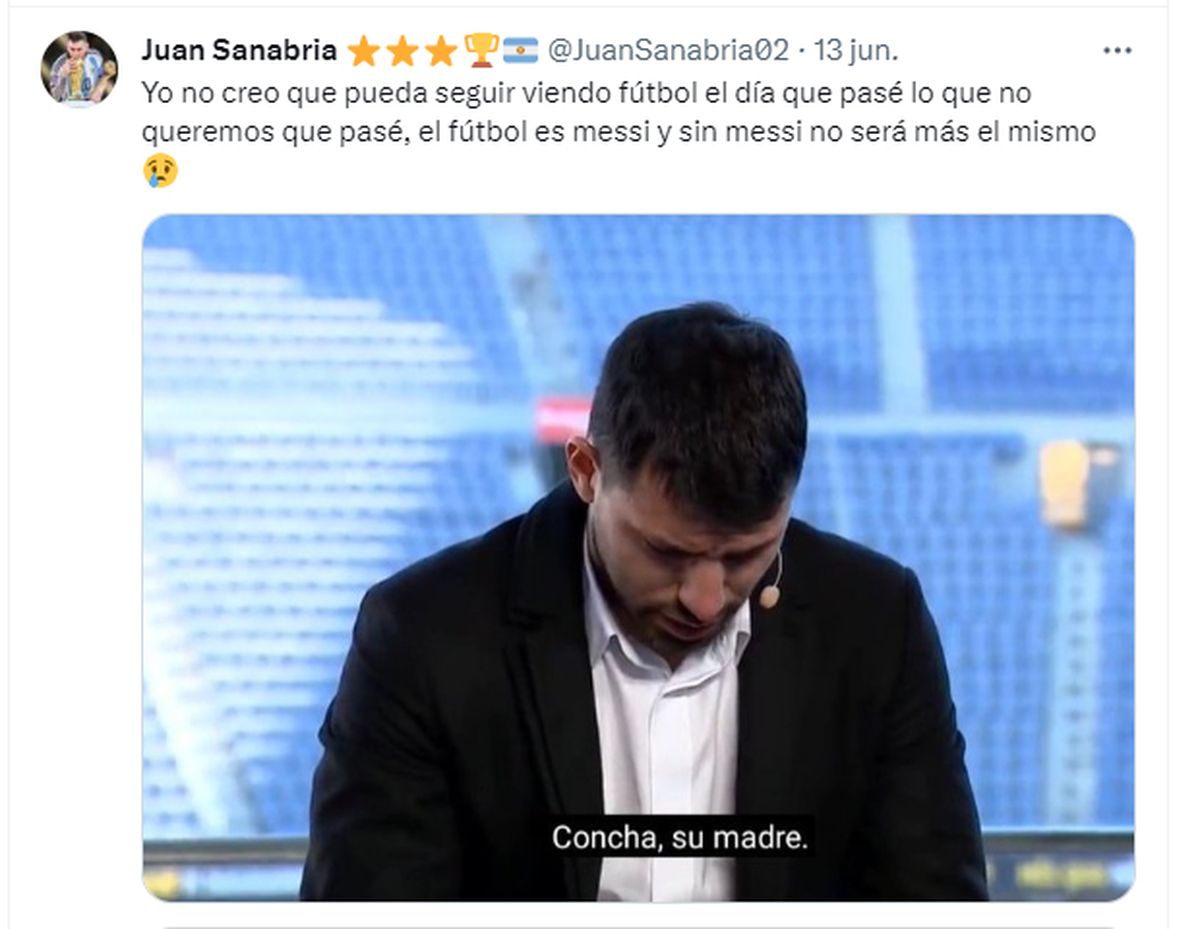Click the 13 jun. timestamp
Viewport: 1200px width, 929px height.
pos(856,49)
